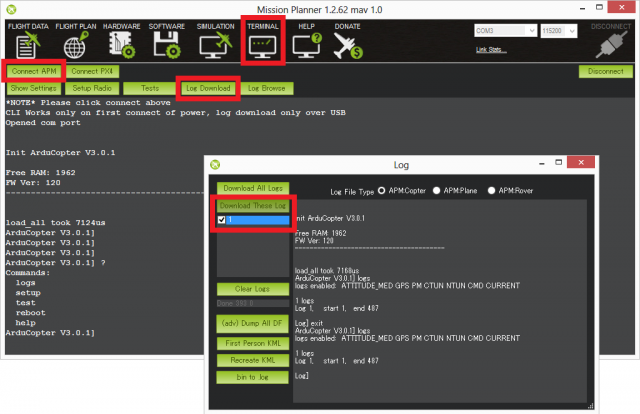This screenshot has width=640, height=414.
Task: Minimize the Mission Planner window
Action: pos(582,8)
